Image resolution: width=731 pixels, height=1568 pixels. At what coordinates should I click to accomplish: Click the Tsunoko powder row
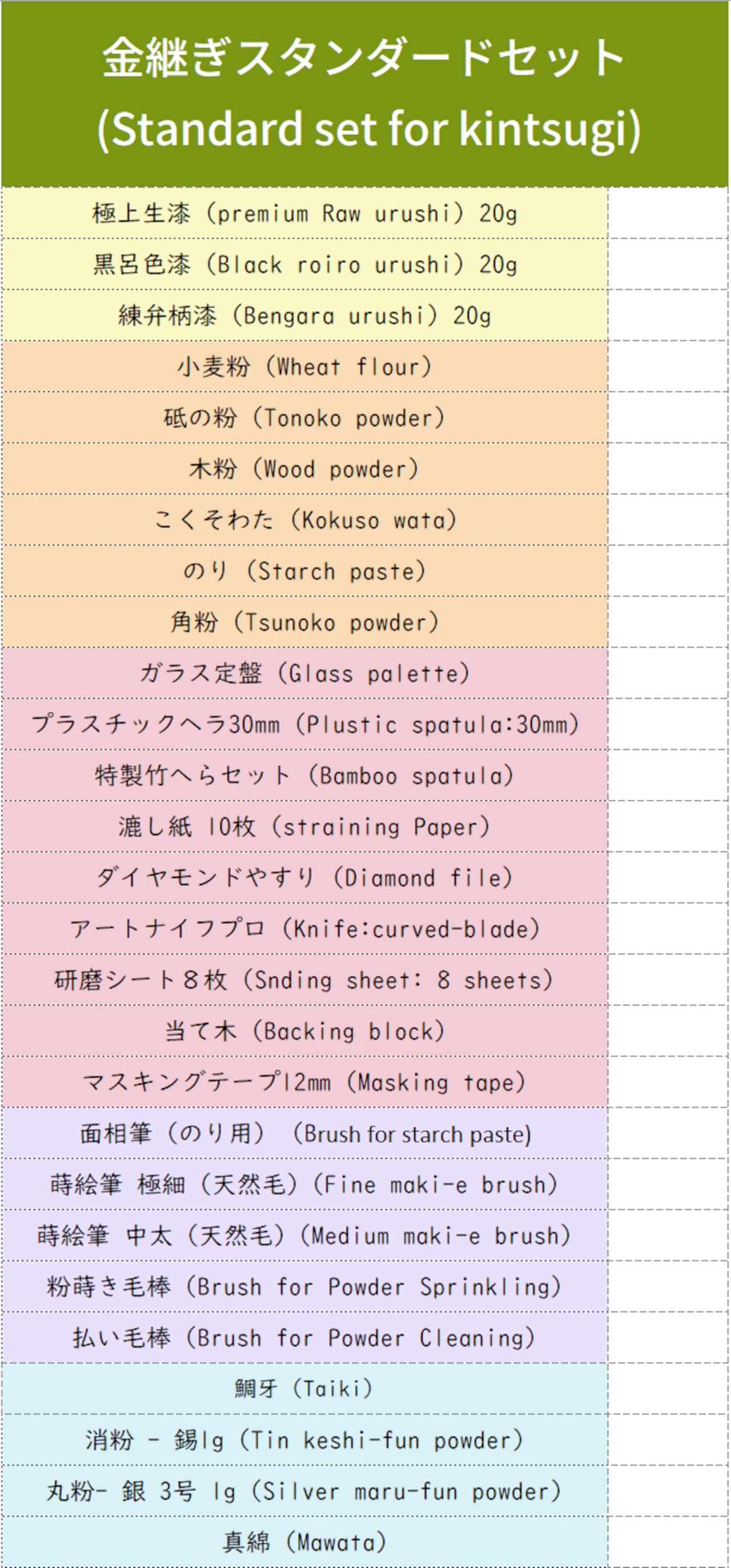(304, 622)
